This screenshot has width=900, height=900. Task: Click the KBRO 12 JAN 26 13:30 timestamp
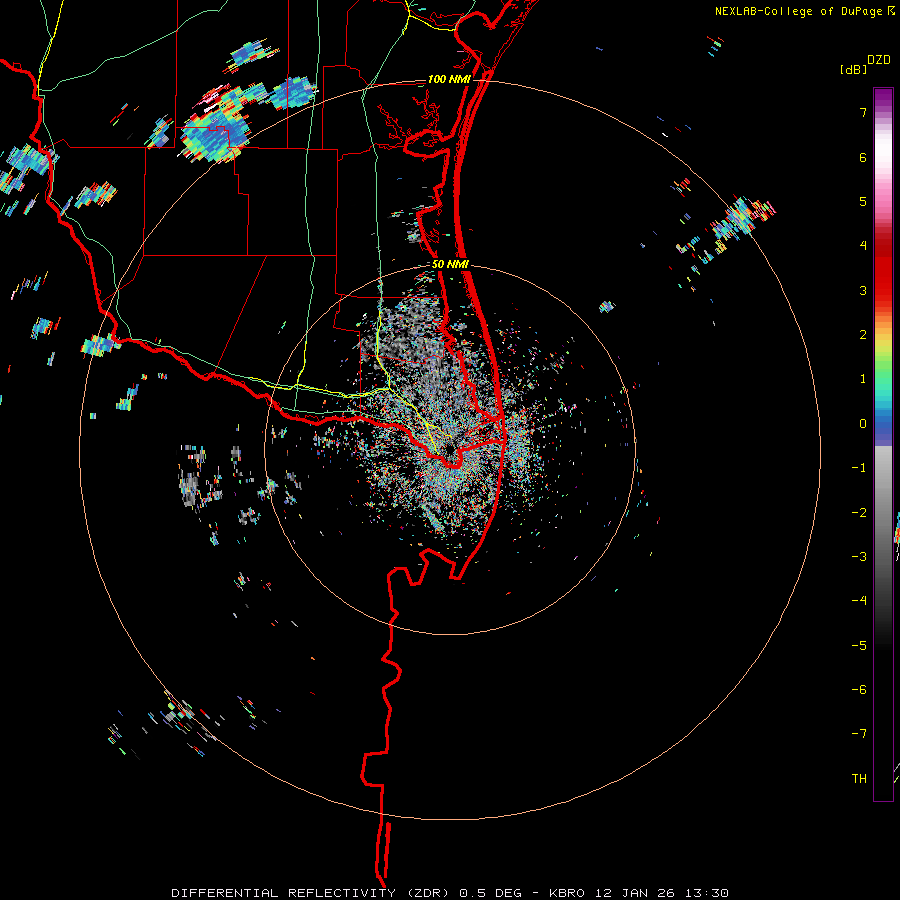(x=639, y=893)
